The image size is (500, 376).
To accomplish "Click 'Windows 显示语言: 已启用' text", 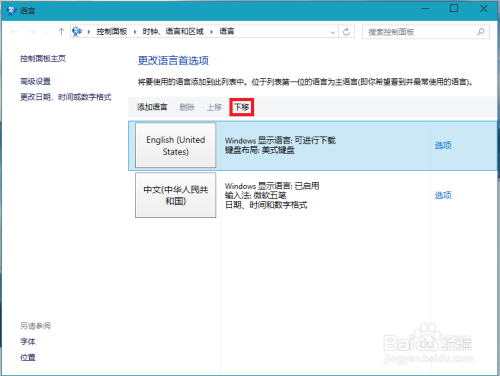I will (x=272, y=186).
